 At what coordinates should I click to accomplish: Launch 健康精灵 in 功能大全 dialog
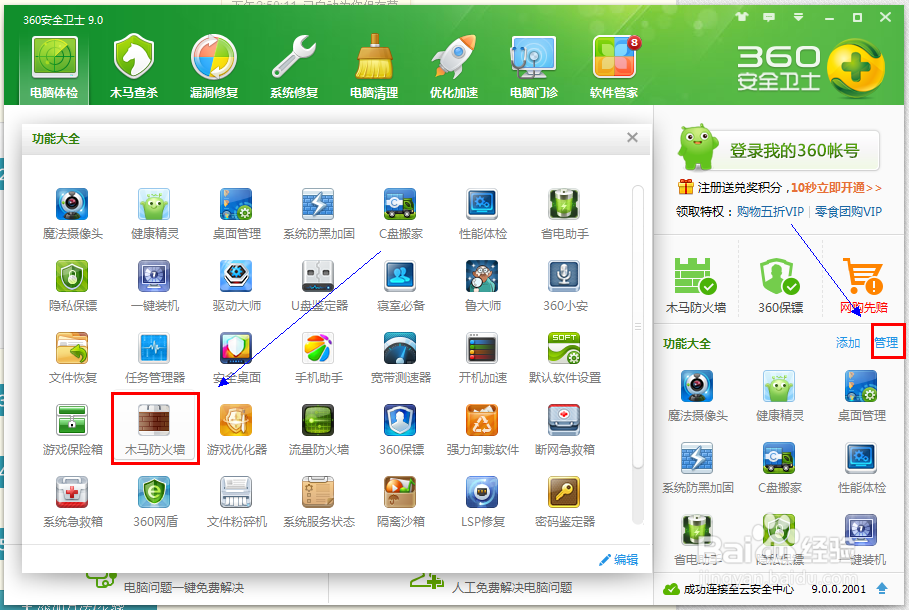pos(155,214)
